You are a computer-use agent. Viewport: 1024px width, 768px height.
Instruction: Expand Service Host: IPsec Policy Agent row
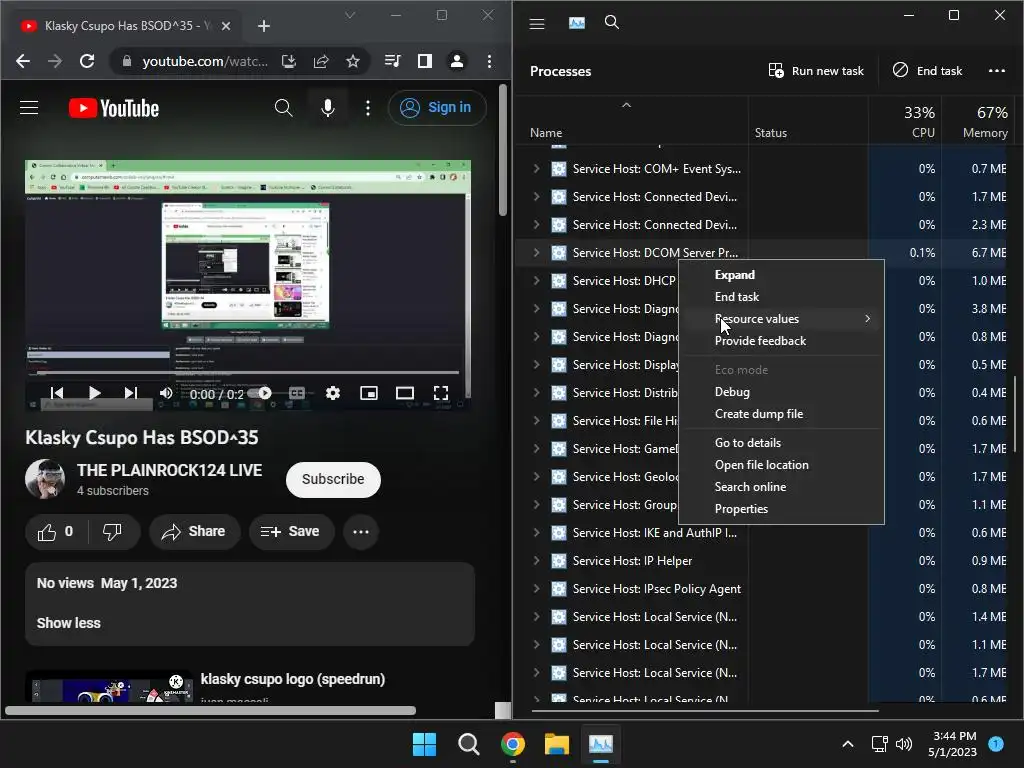536,589
